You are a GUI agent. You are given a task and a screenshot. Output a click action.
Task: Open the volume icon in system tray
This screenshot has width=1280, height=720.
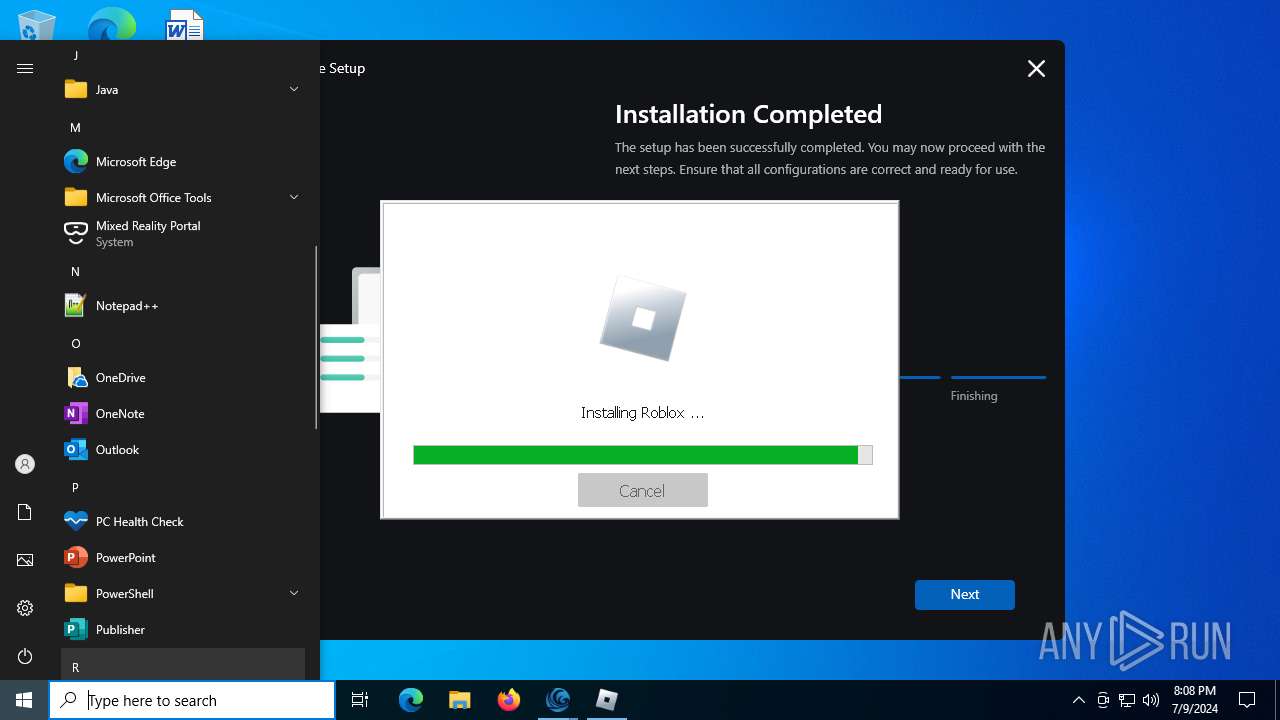point(1151,700)
